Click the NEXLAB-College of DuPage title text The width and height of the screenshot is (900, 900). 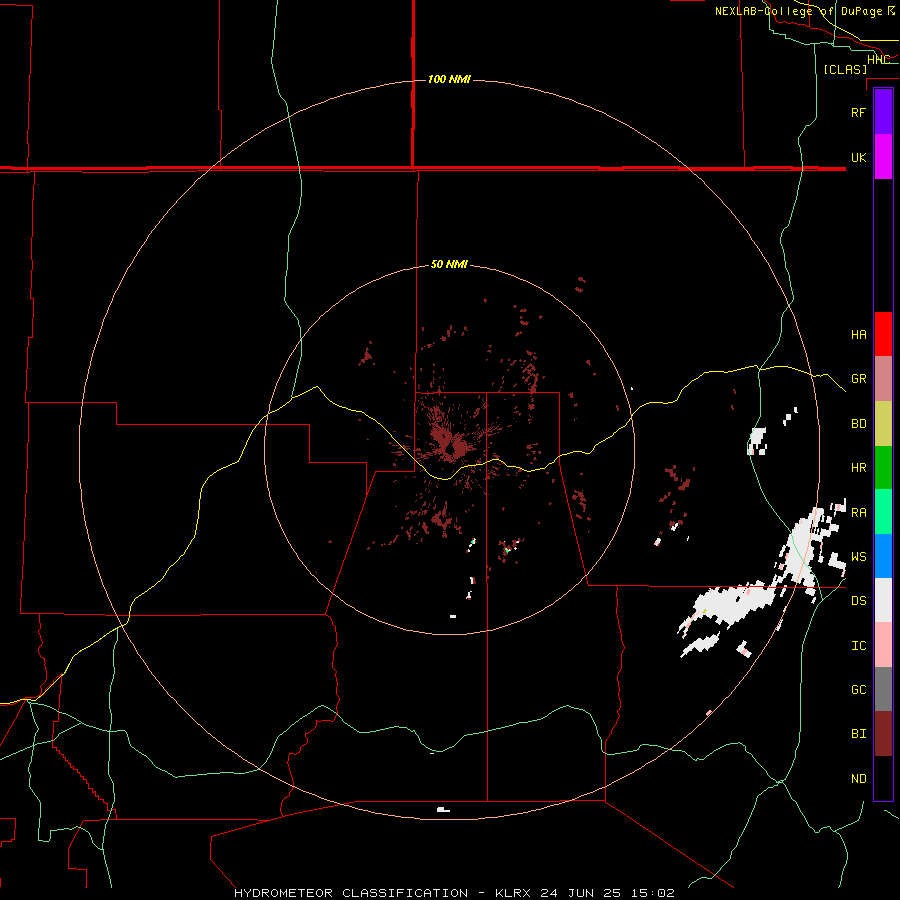click(x=798, y=11)
